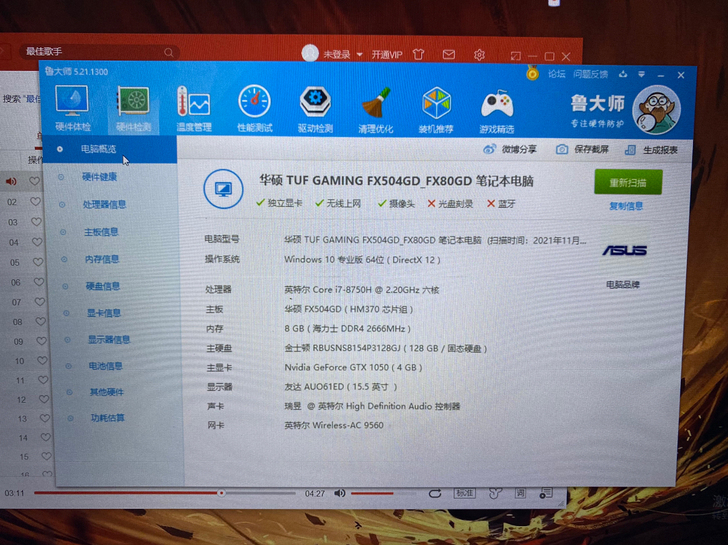The width and height of the screenshot is (728, 545).
Task: Click the mini-mode icon in music player
Action: pyautogui.click(x=515, y=56)
